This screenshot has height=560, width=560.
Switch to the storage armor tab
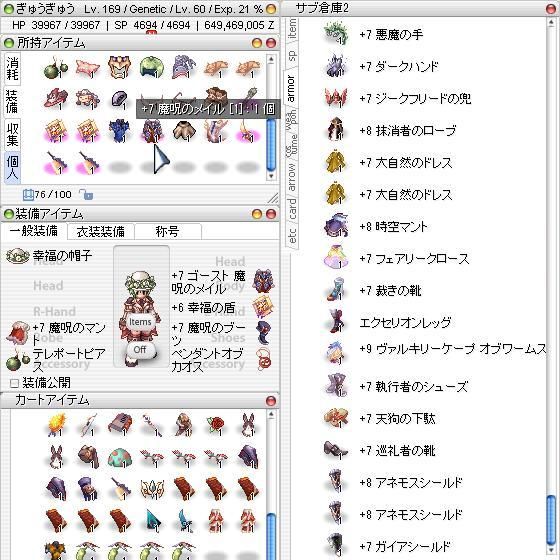pyautogui.click(x=291, y=88)
